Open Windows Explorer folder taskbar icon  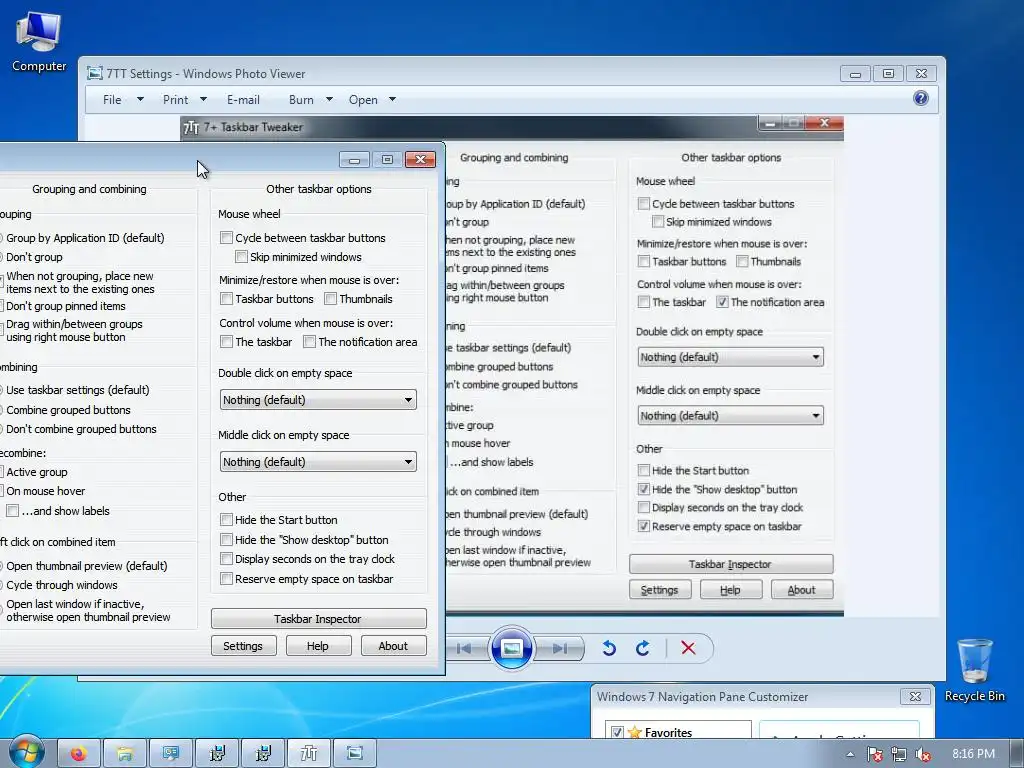125,754
